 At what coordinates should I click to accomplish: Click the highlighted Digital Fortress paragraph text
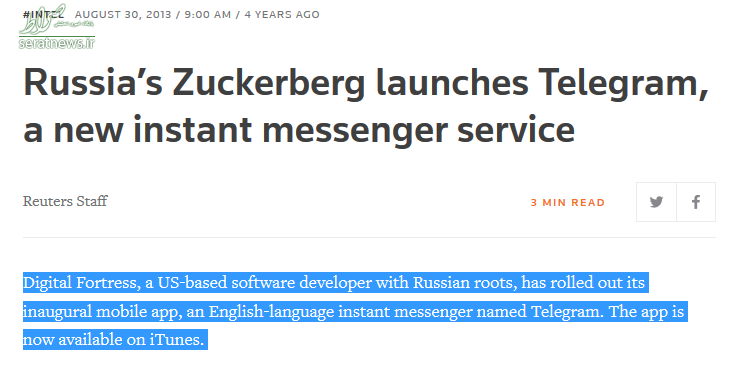[355, 311]
